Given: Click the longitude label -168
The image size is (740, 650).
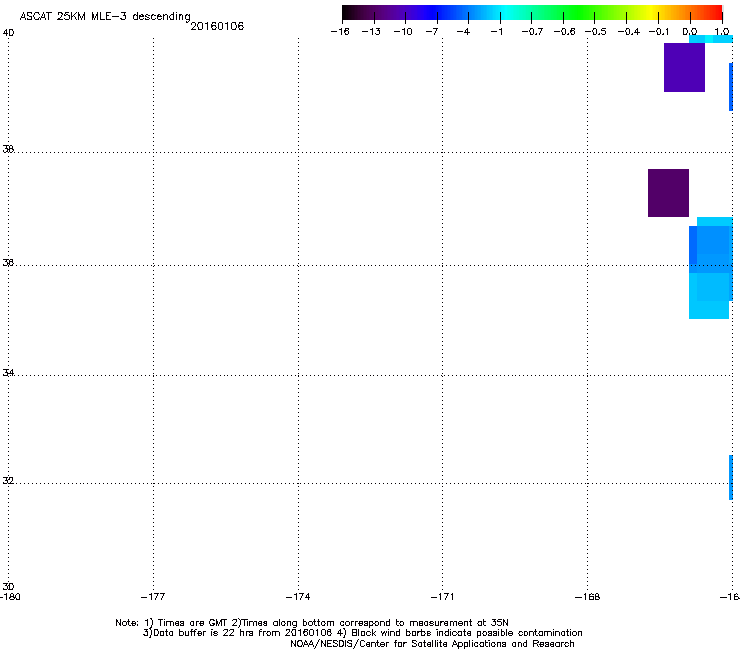Looking at the screenshot, I should 588,597.
